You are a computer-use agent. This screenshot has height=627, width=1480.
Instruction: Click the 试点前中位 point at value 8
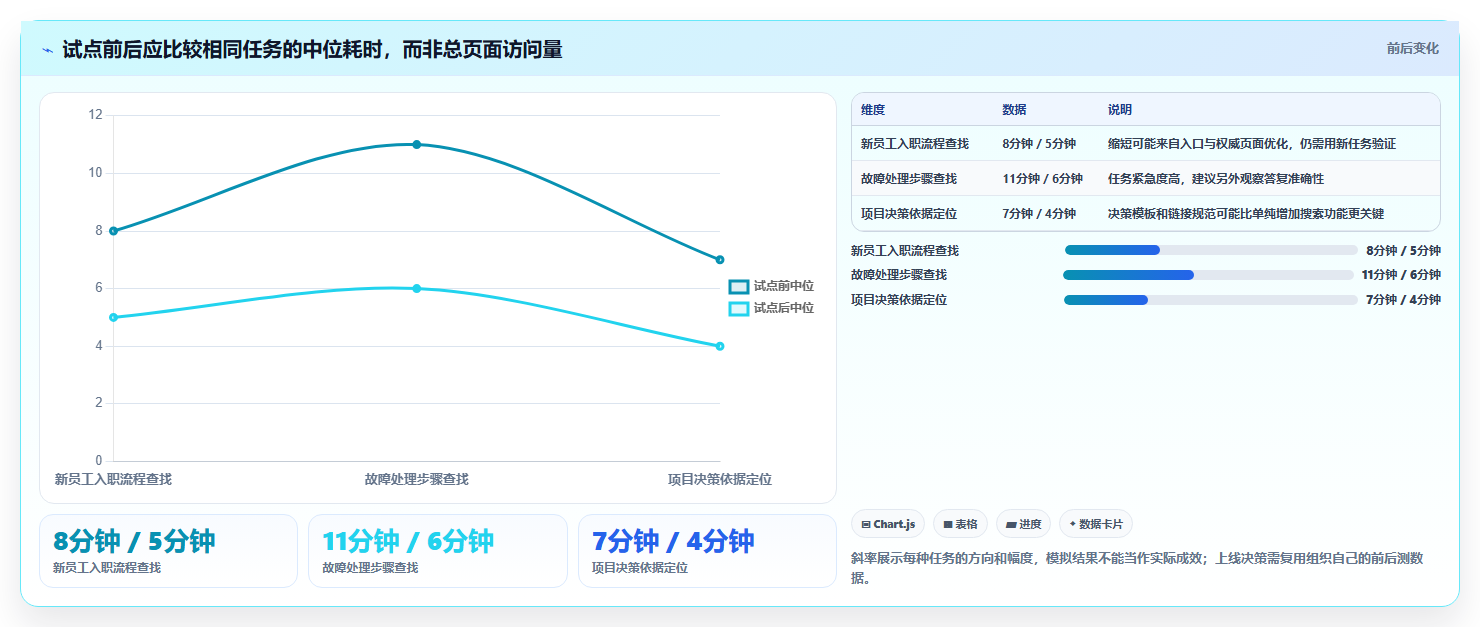pos(114,231)
